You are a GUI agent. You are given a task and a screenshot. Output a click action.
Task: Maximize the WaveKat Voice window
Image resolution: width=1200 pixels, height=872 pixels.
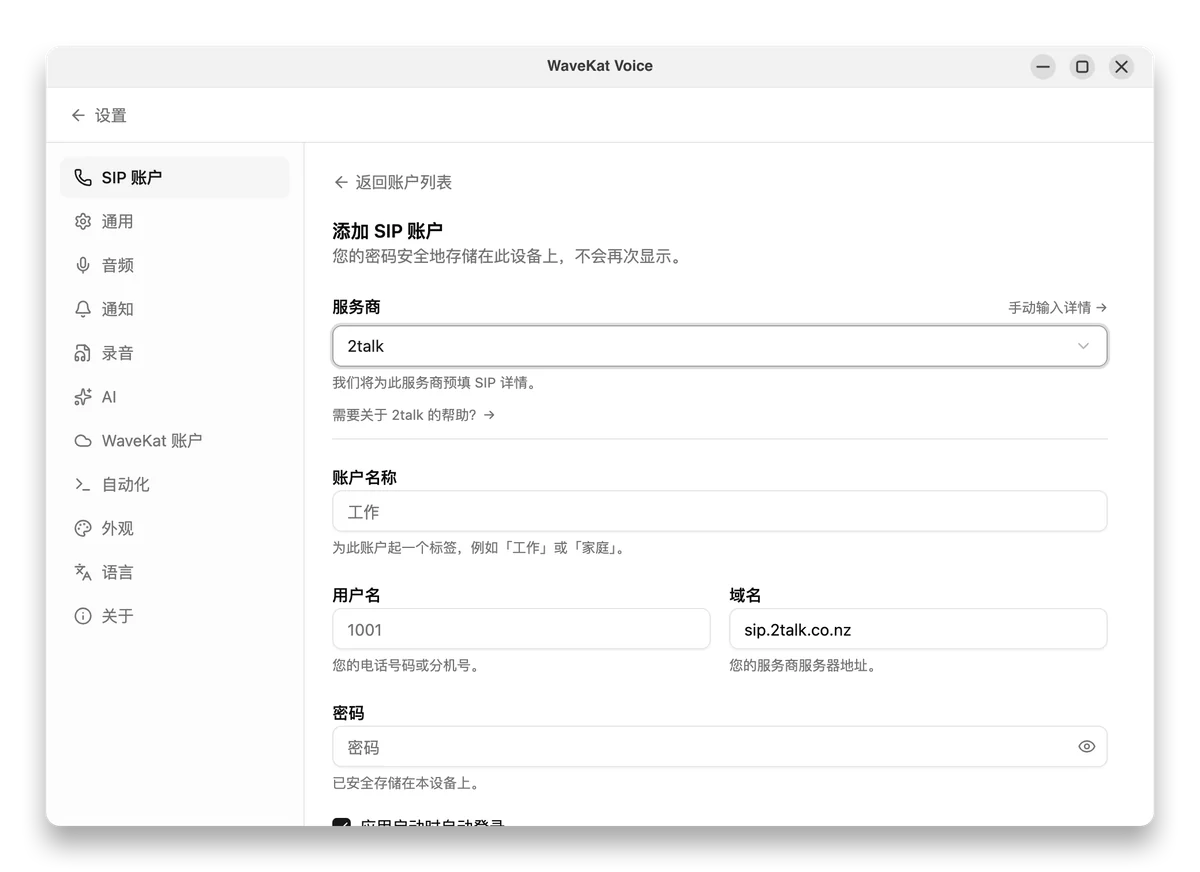[1082, 67]
